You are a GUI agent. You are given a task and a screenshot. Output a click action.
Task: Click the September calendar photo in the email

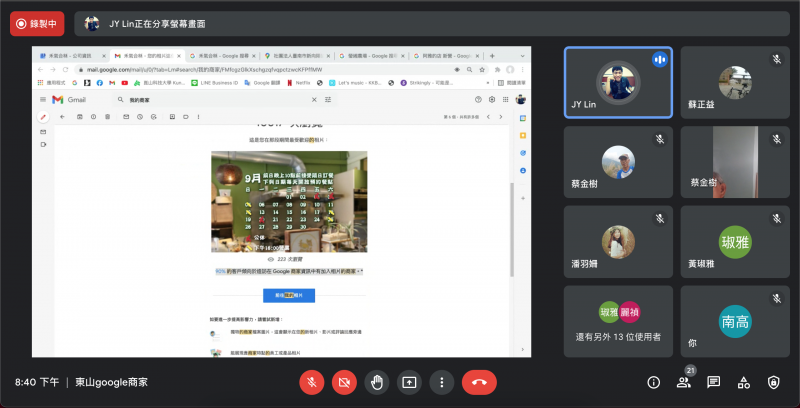(289, 201)
